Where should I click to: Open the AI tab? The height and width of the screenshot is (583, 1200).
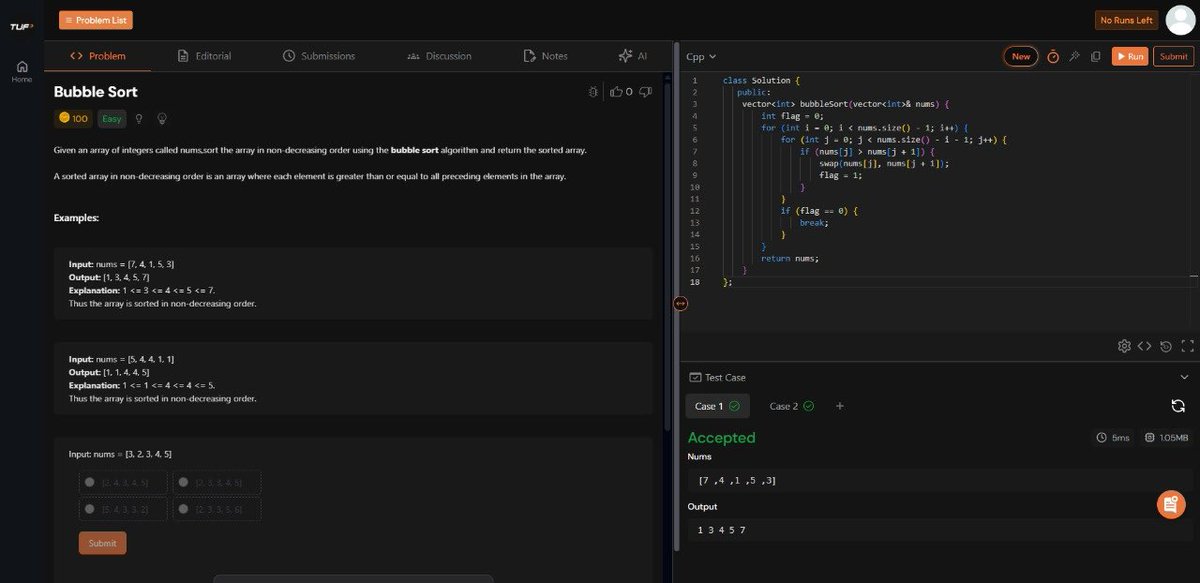pos(632,56)
